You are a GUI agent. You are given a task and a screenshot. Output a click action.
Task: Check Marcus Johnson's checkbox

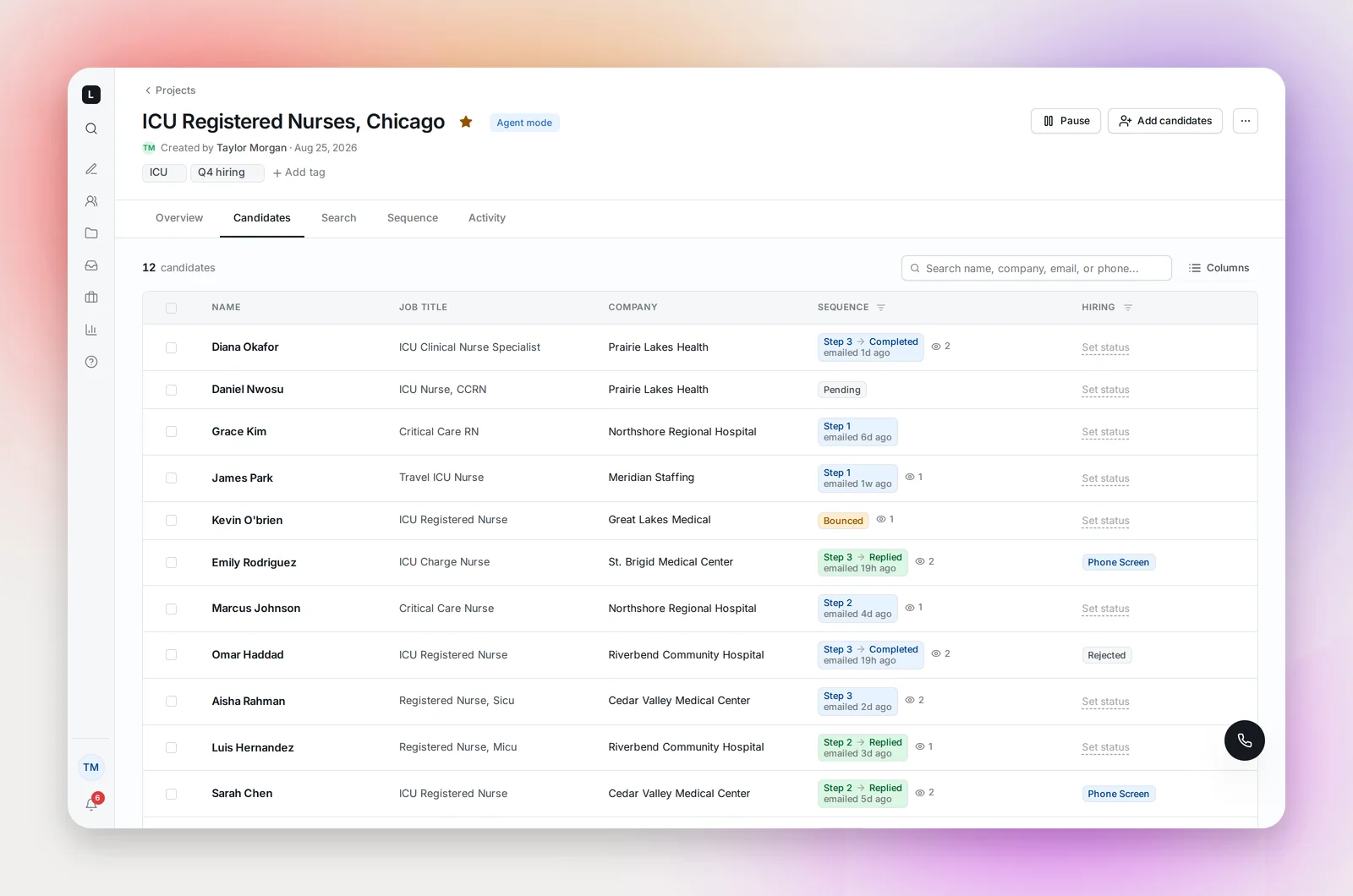point(172,609)
